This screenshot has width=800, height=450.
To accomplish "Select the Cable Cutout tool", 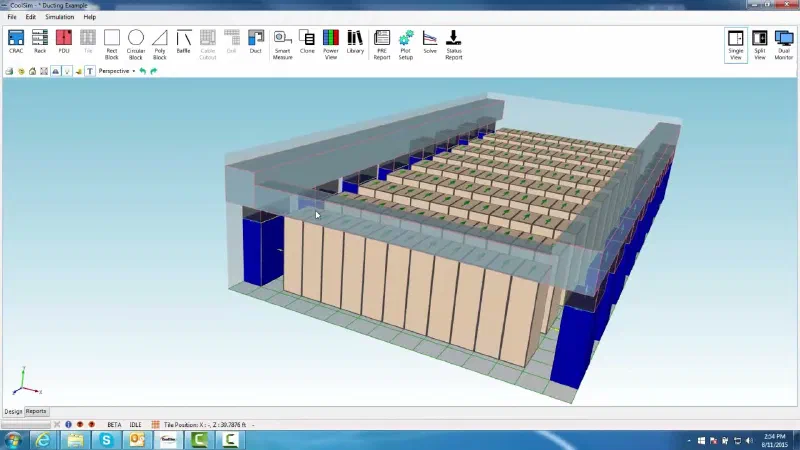I will point(208,44).
